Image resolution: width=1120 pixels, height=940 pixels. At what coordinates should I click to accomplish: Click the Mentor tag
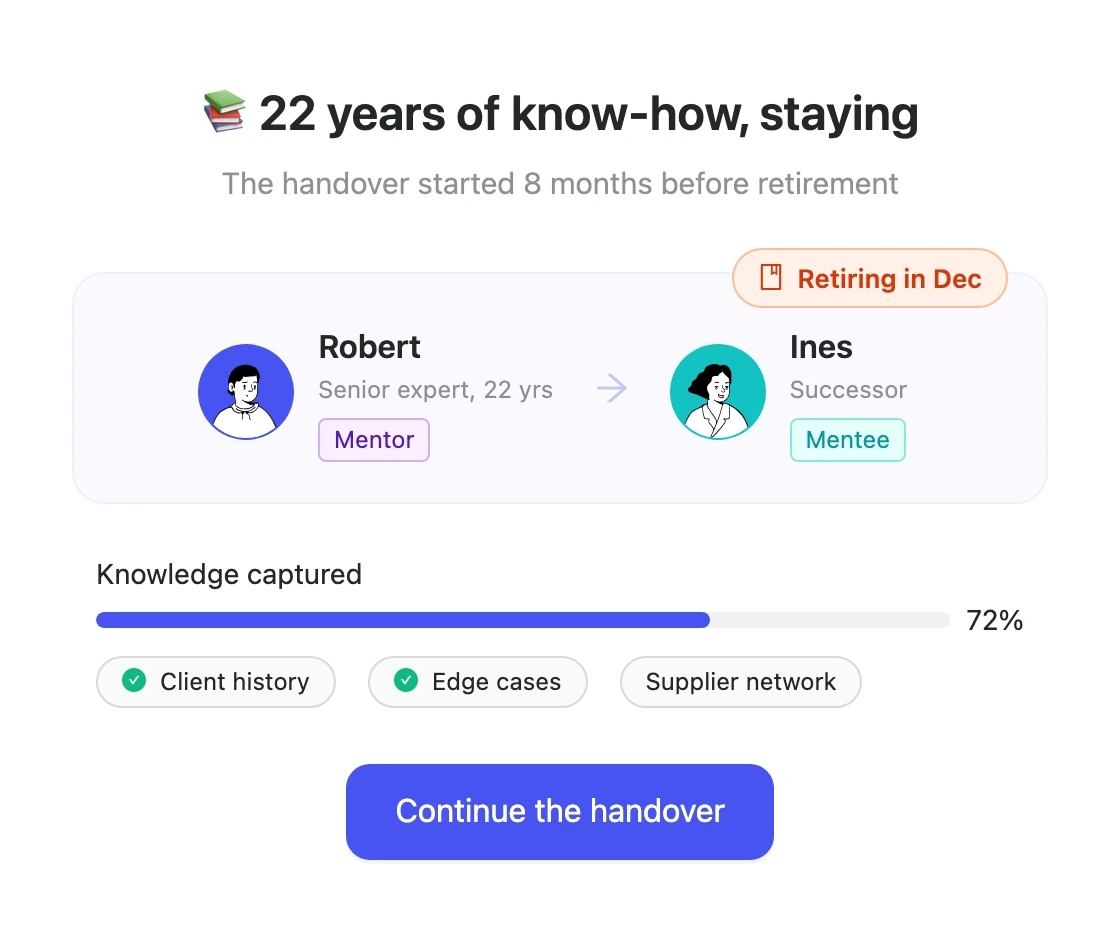pyautogui.click(x=374, y=440)
